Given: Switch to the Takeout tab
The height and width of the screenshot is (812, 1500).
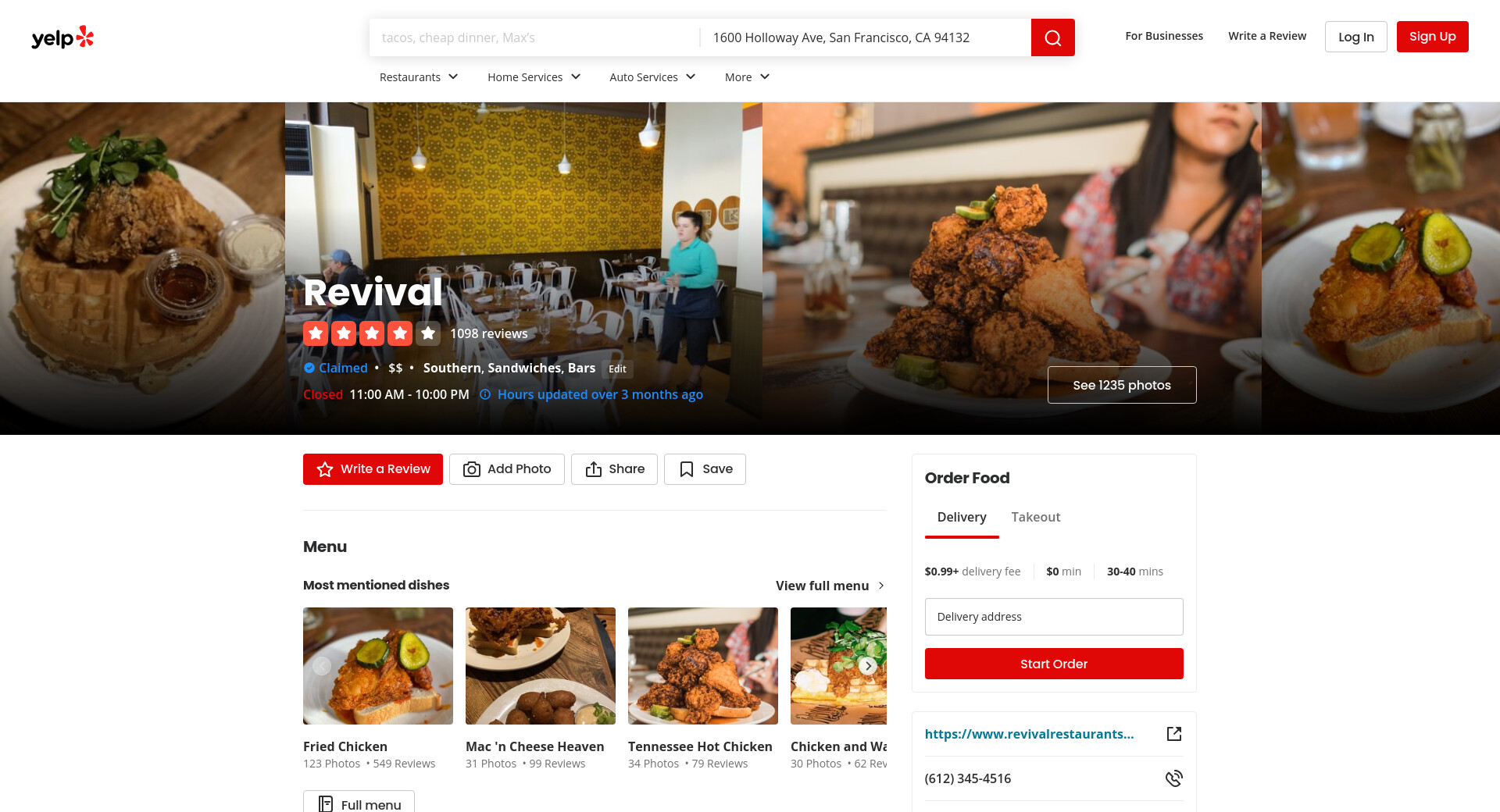Looking at the screenshot, I should tap(1035, 517).
